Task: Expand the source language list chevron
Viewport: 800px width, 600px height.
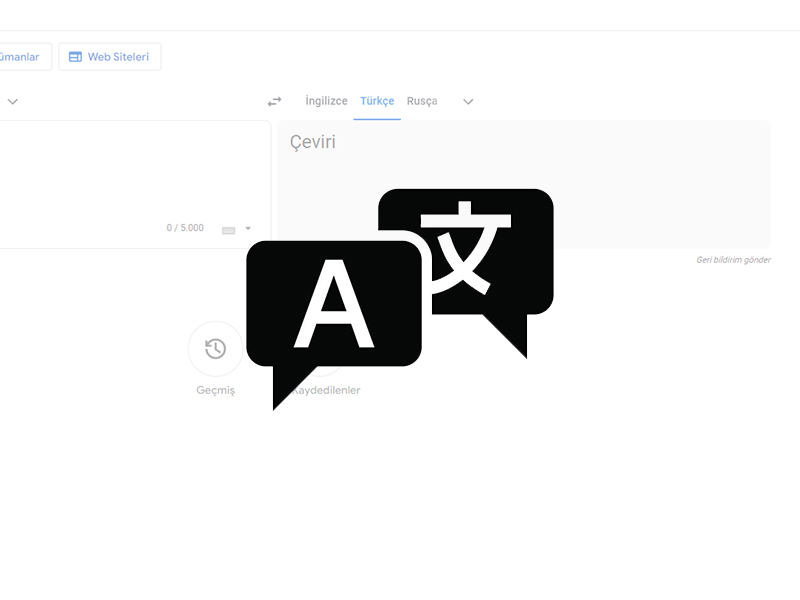Action: (x=13, y=102)
